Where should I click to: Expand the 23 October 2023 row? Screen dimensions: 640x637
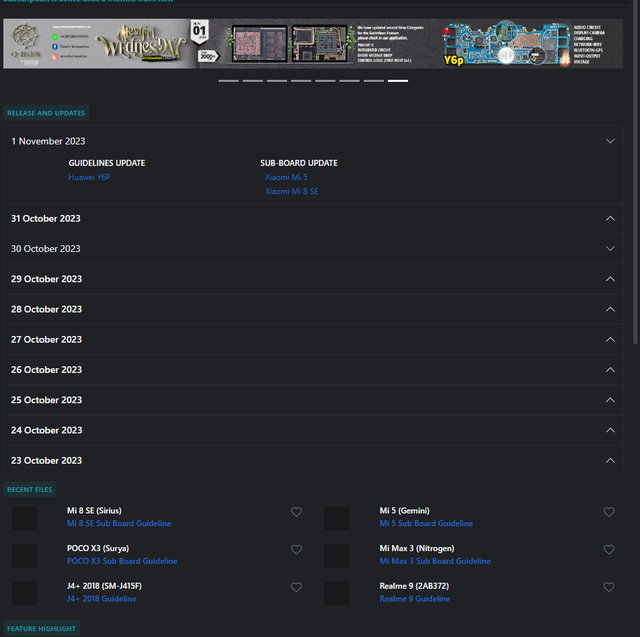[610, 460]
